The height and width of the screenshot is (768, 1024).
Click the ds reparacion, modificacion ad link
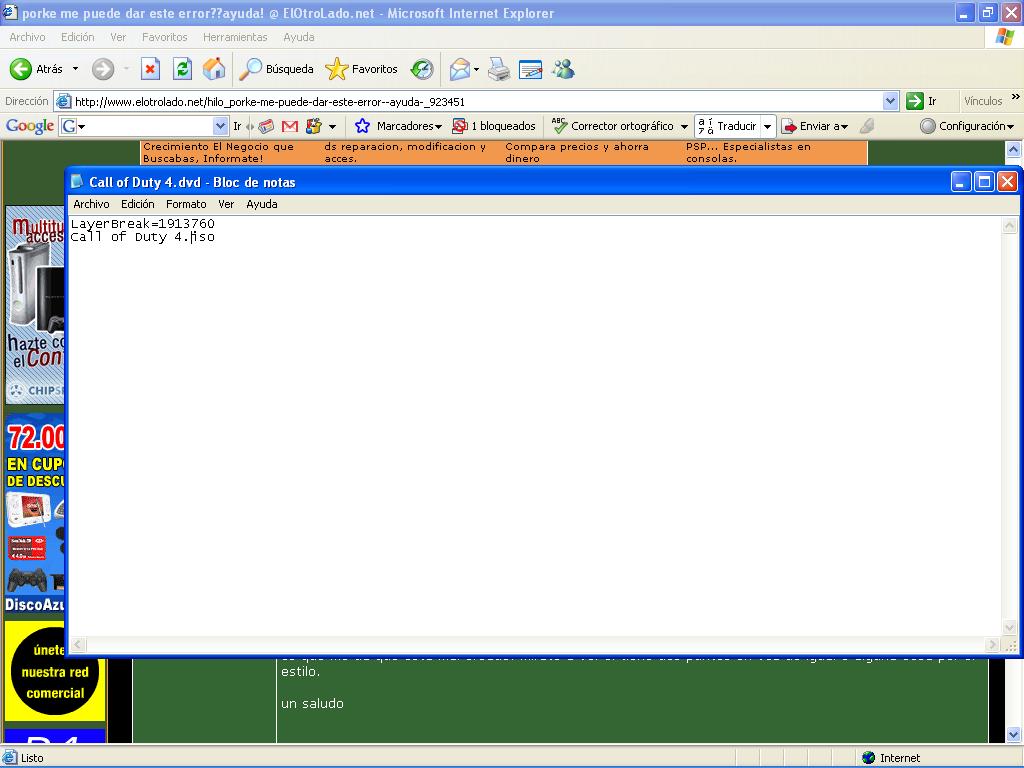(x=405, y=152)
